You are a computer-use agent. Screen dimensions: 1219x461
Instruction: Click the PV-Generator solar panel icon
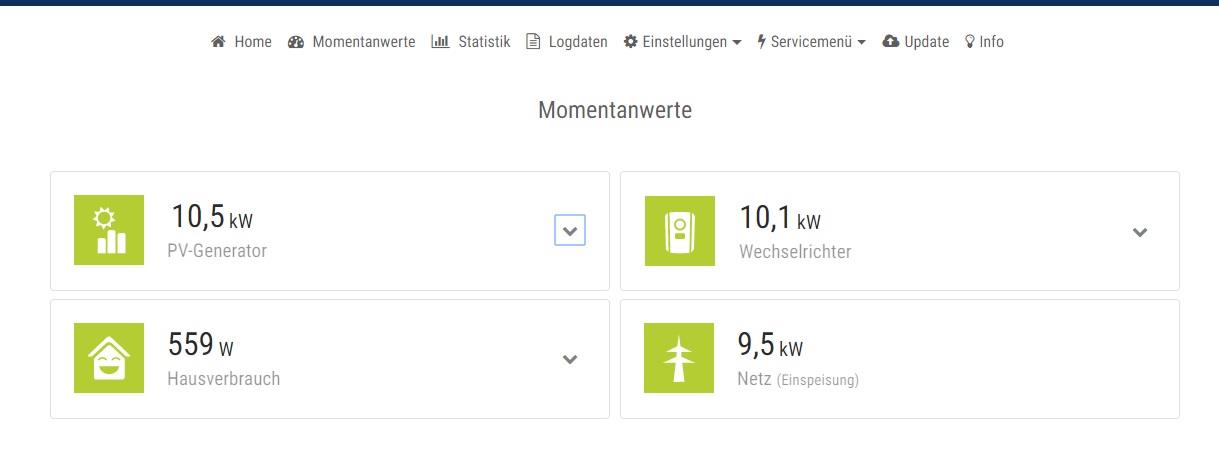(x=109, y=230)
